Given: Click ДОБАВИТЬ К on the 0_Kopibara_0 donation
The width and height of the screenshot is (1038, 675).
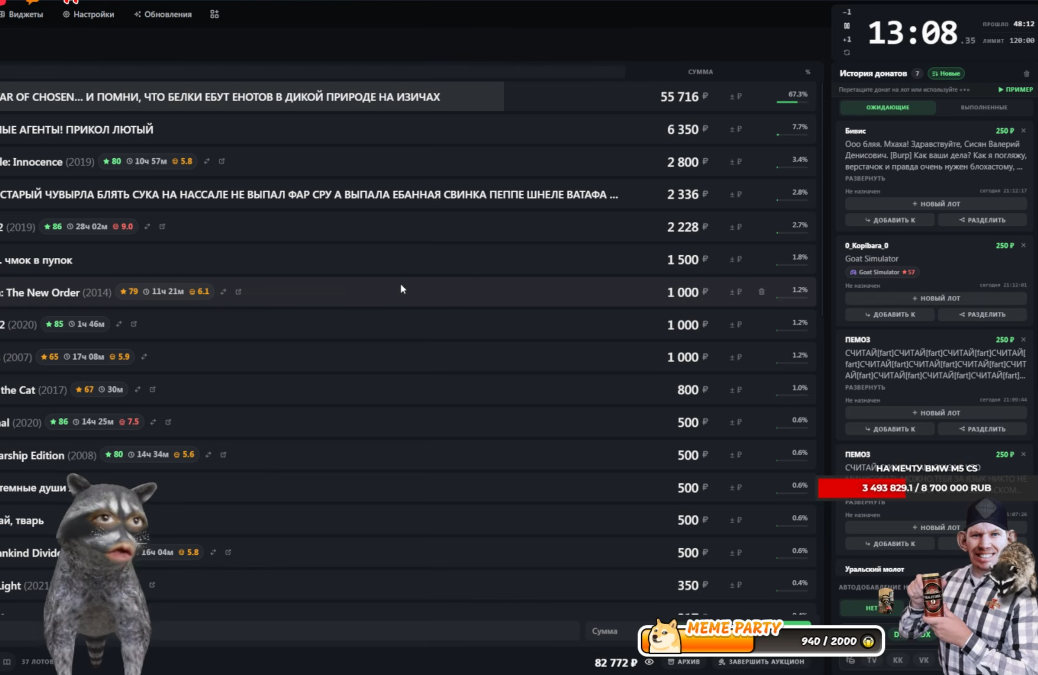Looking at the screenshot, I should tap(890, 314).
